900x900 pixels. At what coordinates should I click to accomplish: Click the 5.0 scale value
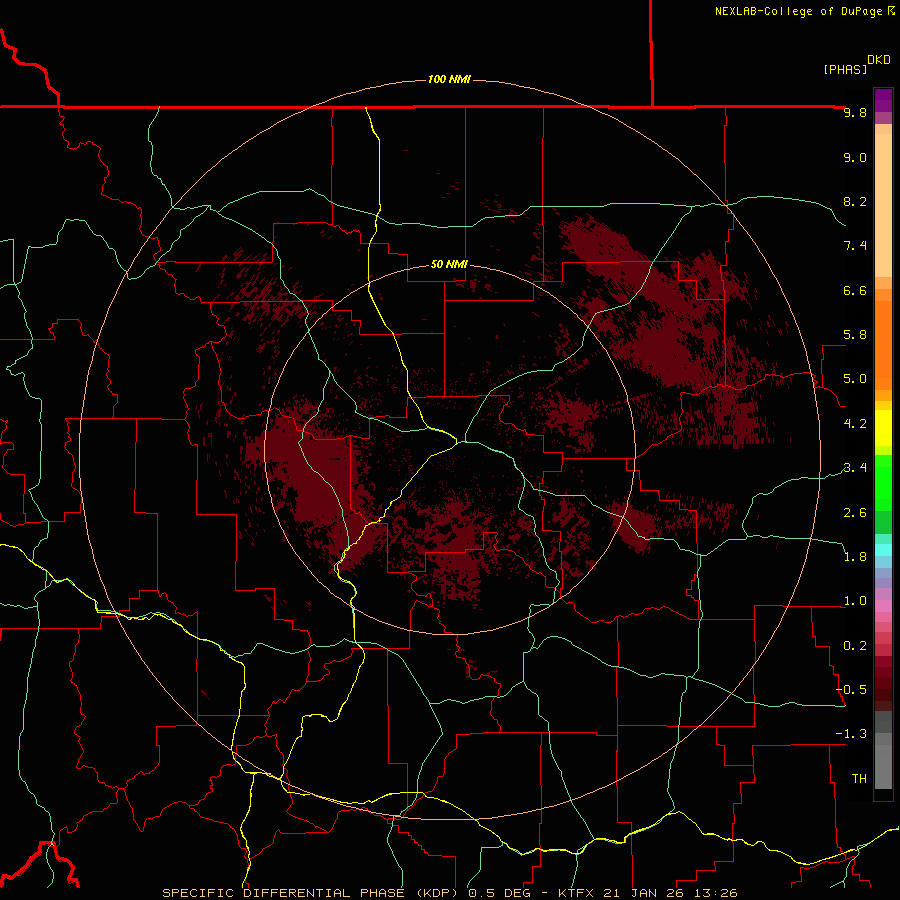pyautogui.click(x=855, y=379)
